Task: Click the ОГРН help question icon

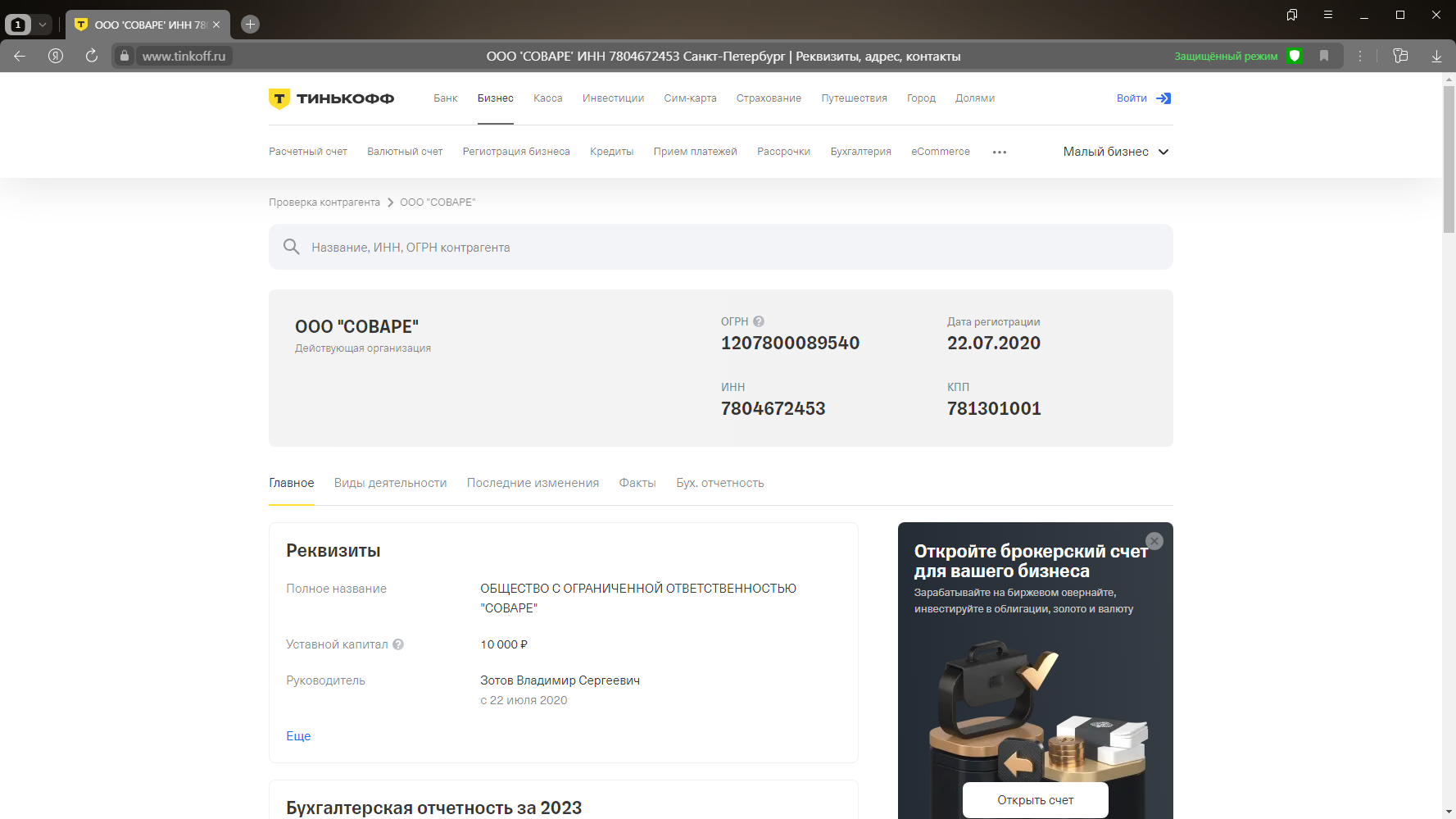Action: 759,321
